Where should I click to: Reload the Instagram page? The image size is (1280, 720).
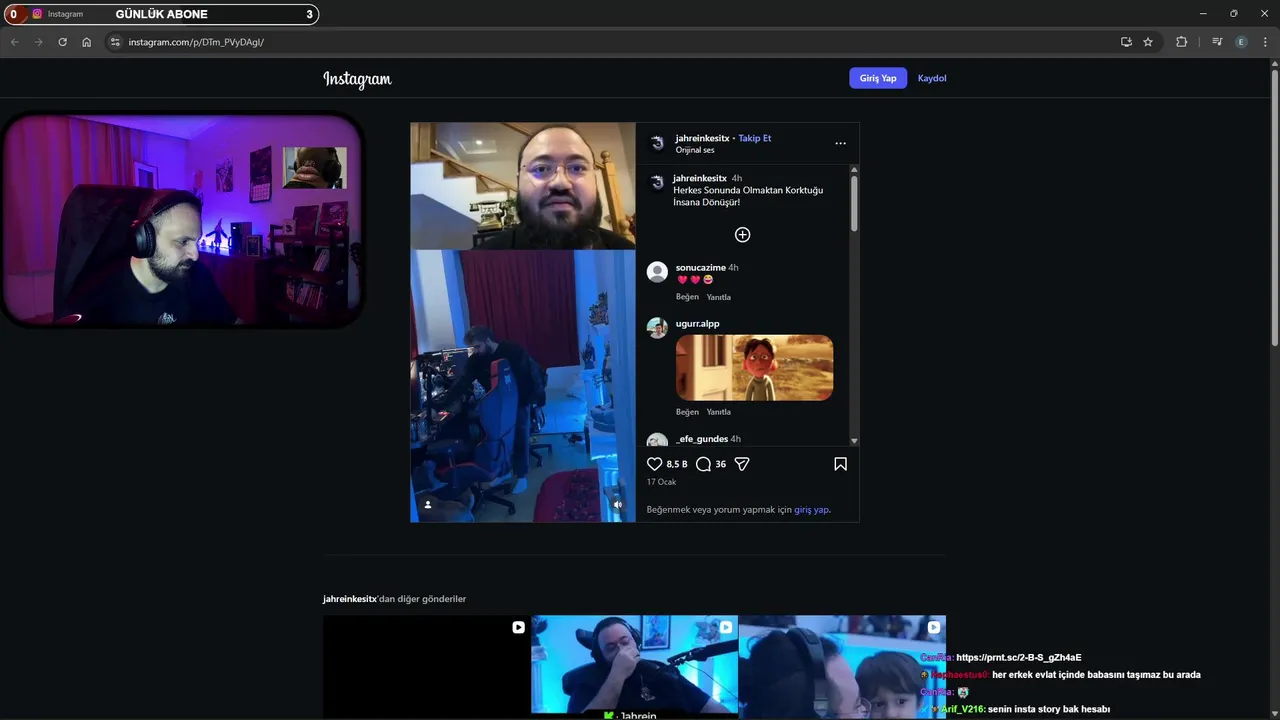coord(62,42)
